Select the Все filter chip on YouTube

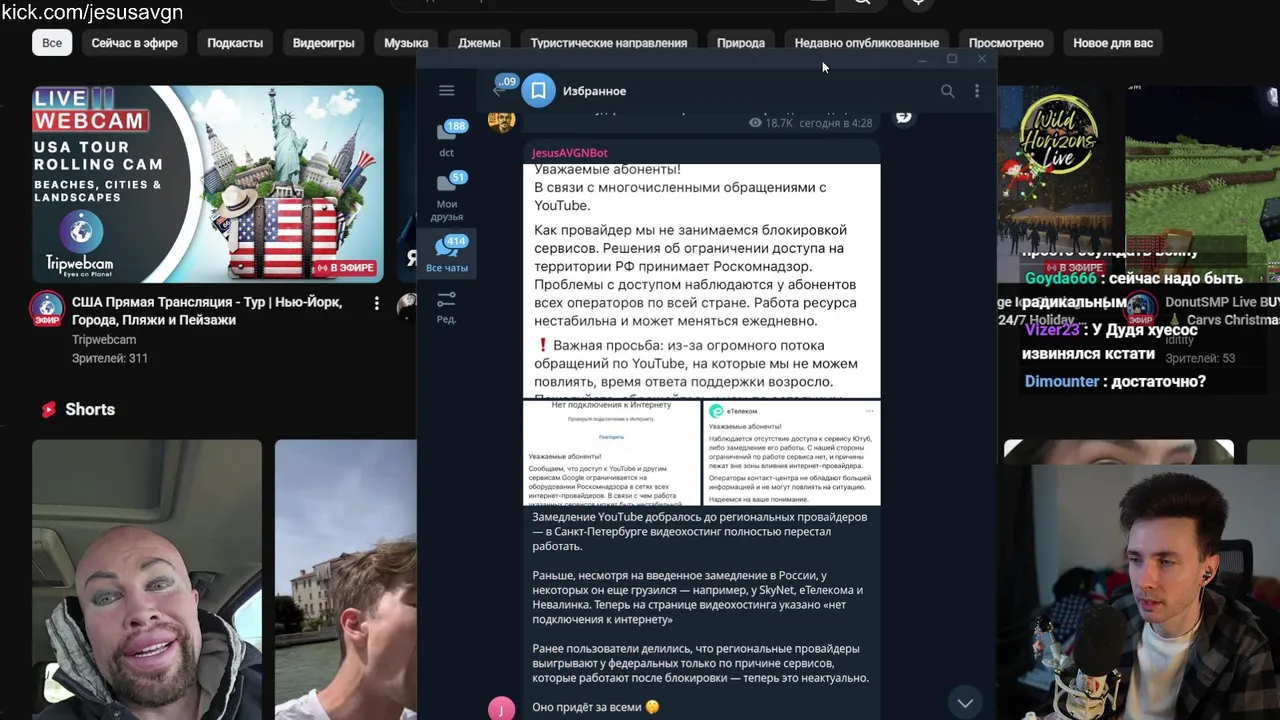(x=52, y=43)
